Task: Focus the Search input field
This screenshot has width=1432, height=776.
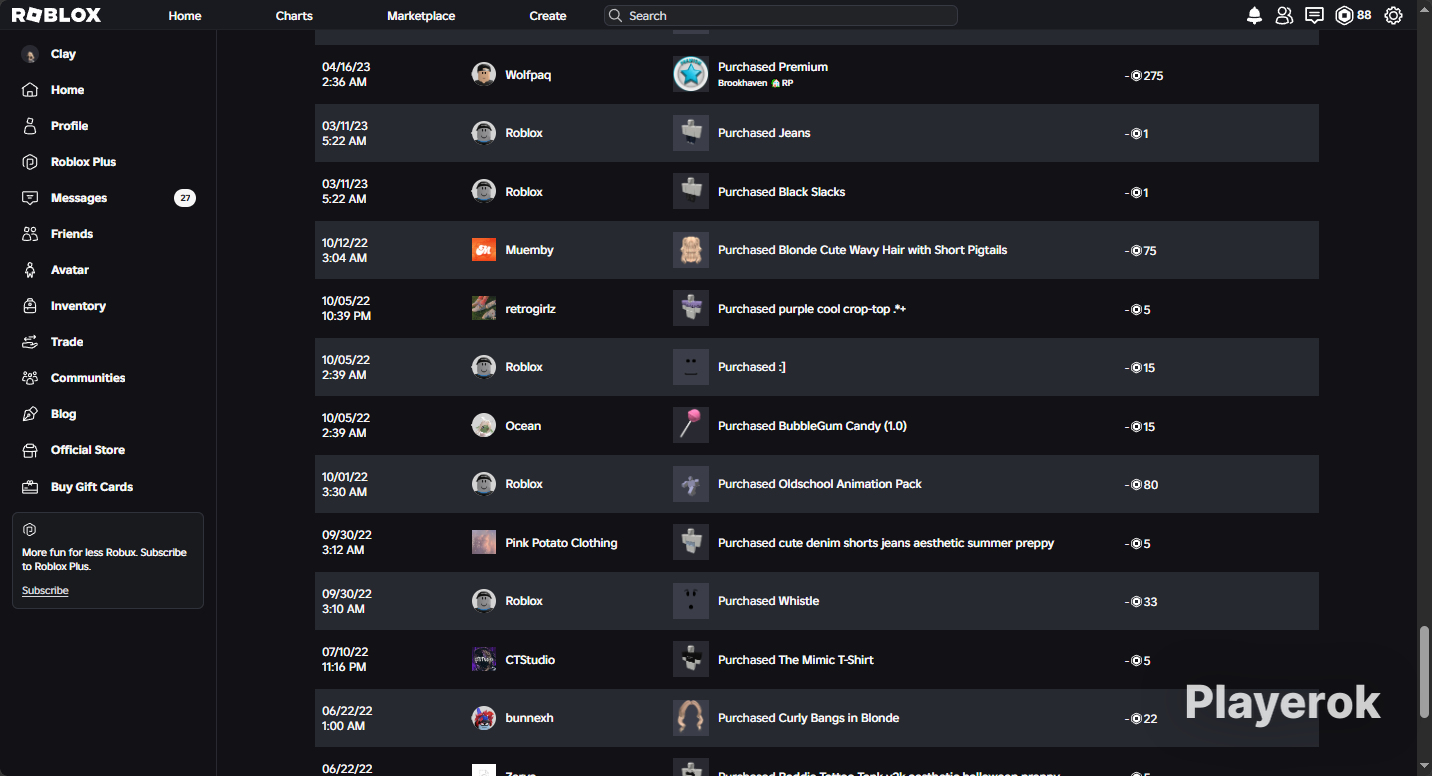Action: click(x=780, y=16)
